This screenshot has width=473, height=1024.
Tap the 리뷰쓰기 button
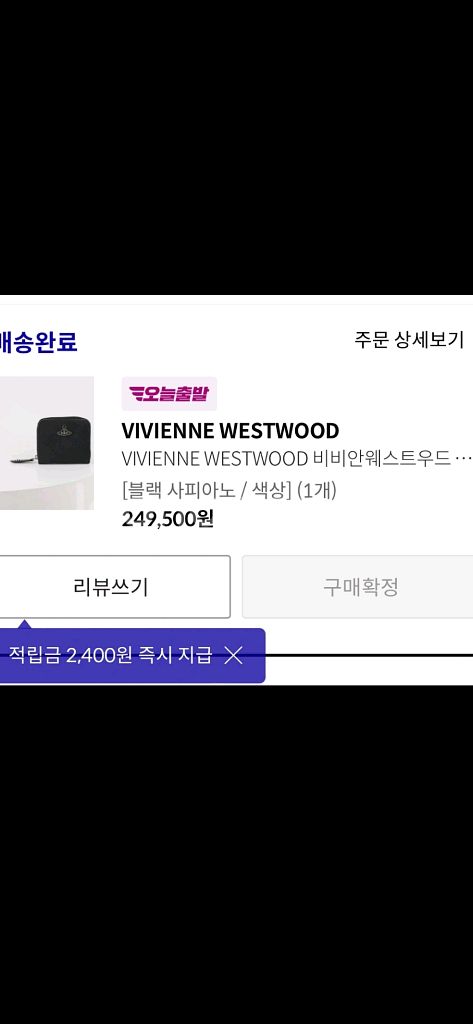click(111, 586)
